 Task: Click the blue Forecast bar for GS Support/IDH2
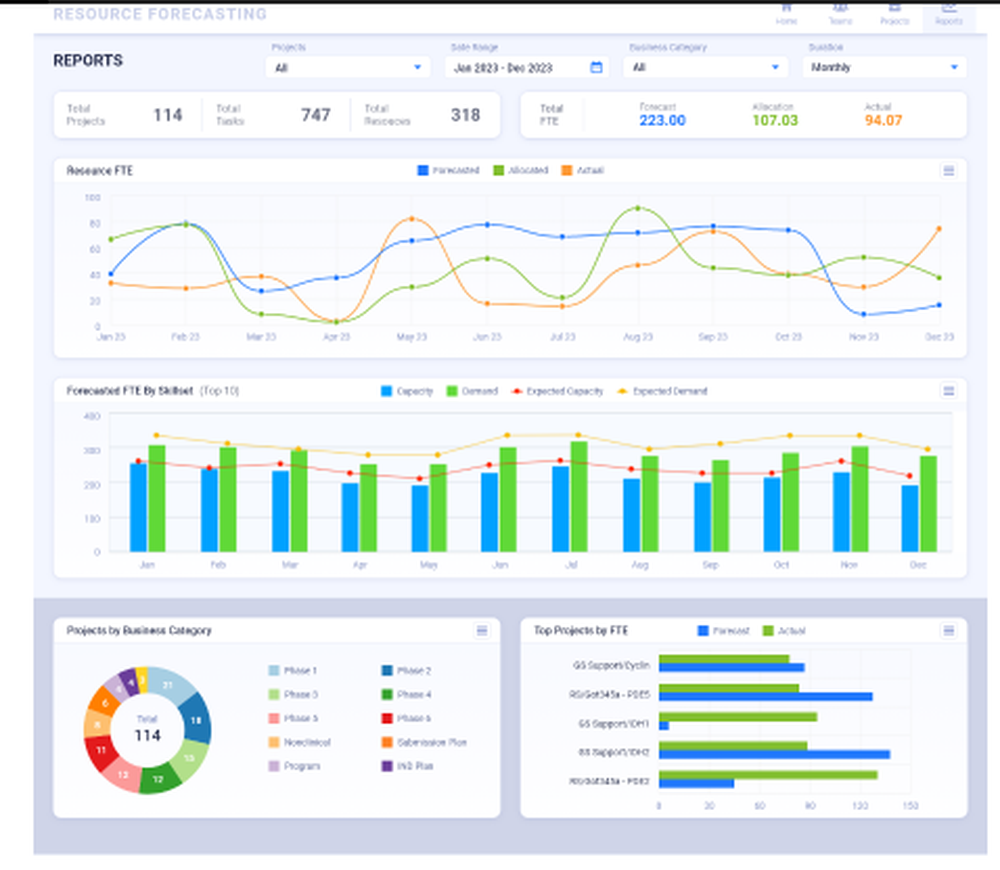[x=774, y=755]
